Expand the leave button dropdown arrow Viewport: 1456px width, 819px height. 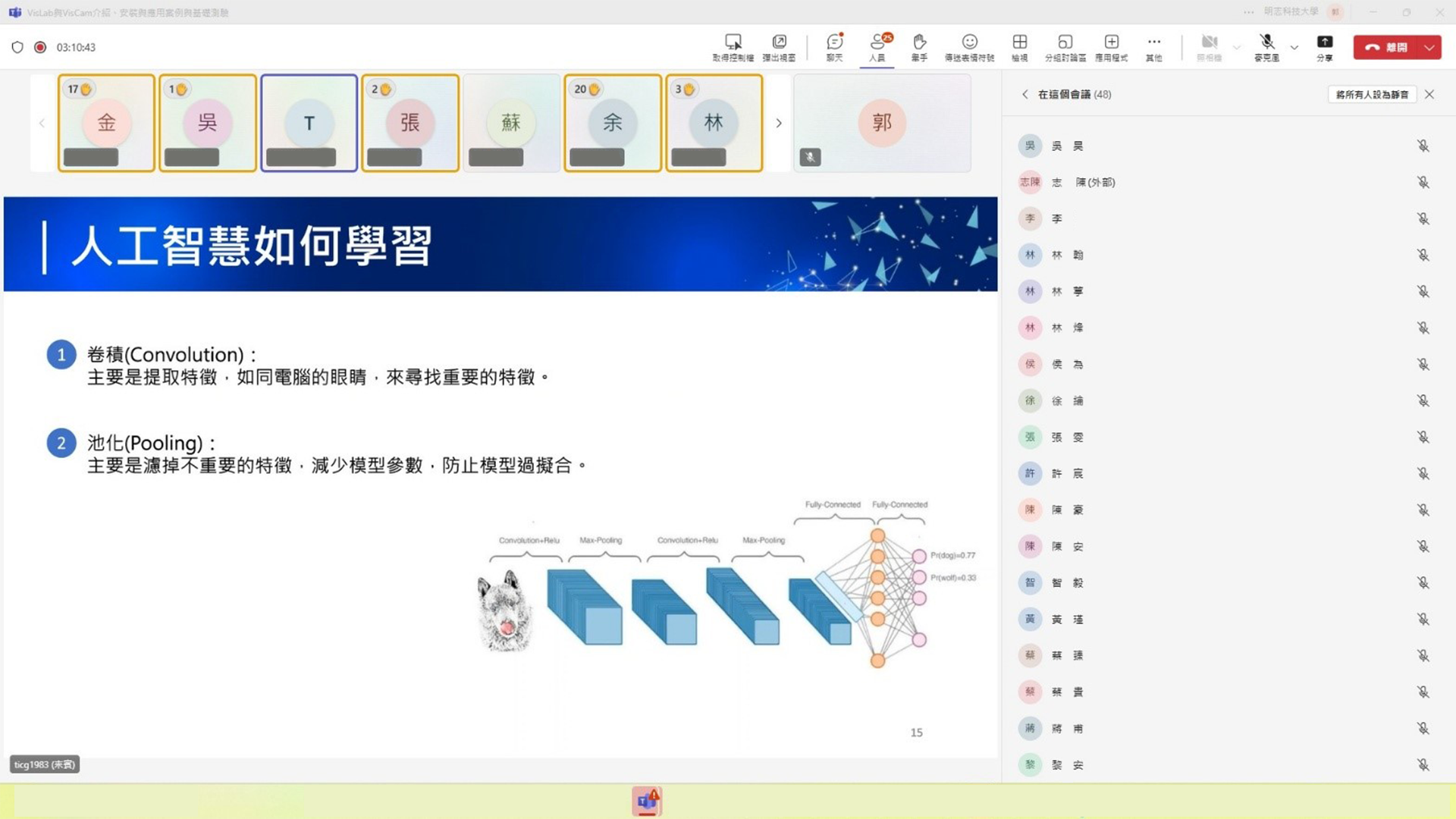pos(1429,47)
